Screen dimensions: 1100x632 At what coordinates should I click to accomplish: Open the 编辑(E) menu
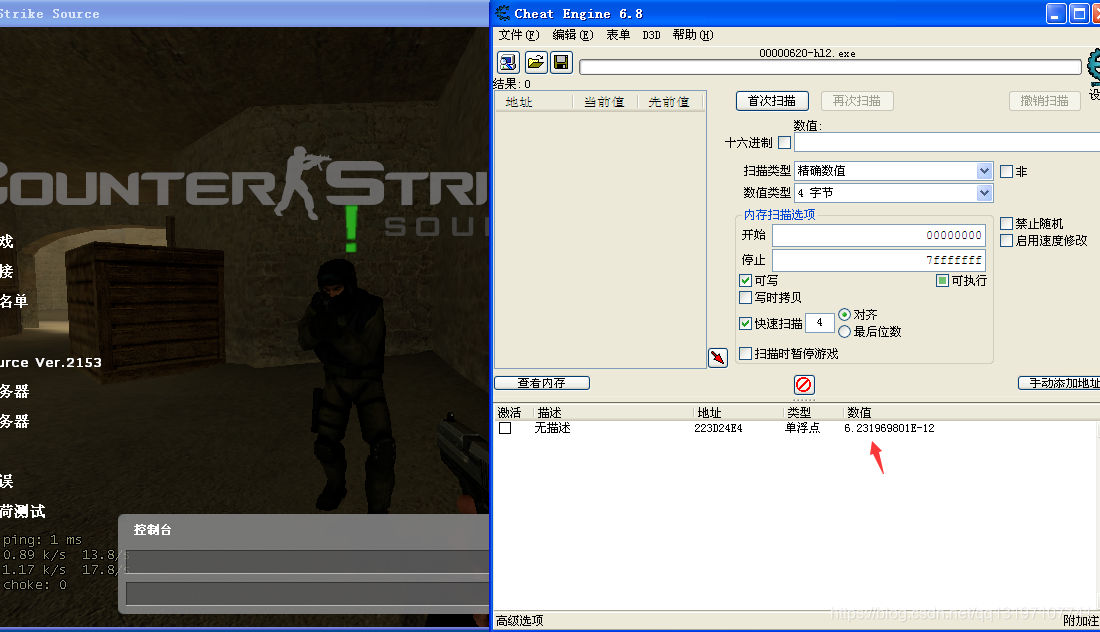coord(572,35)
